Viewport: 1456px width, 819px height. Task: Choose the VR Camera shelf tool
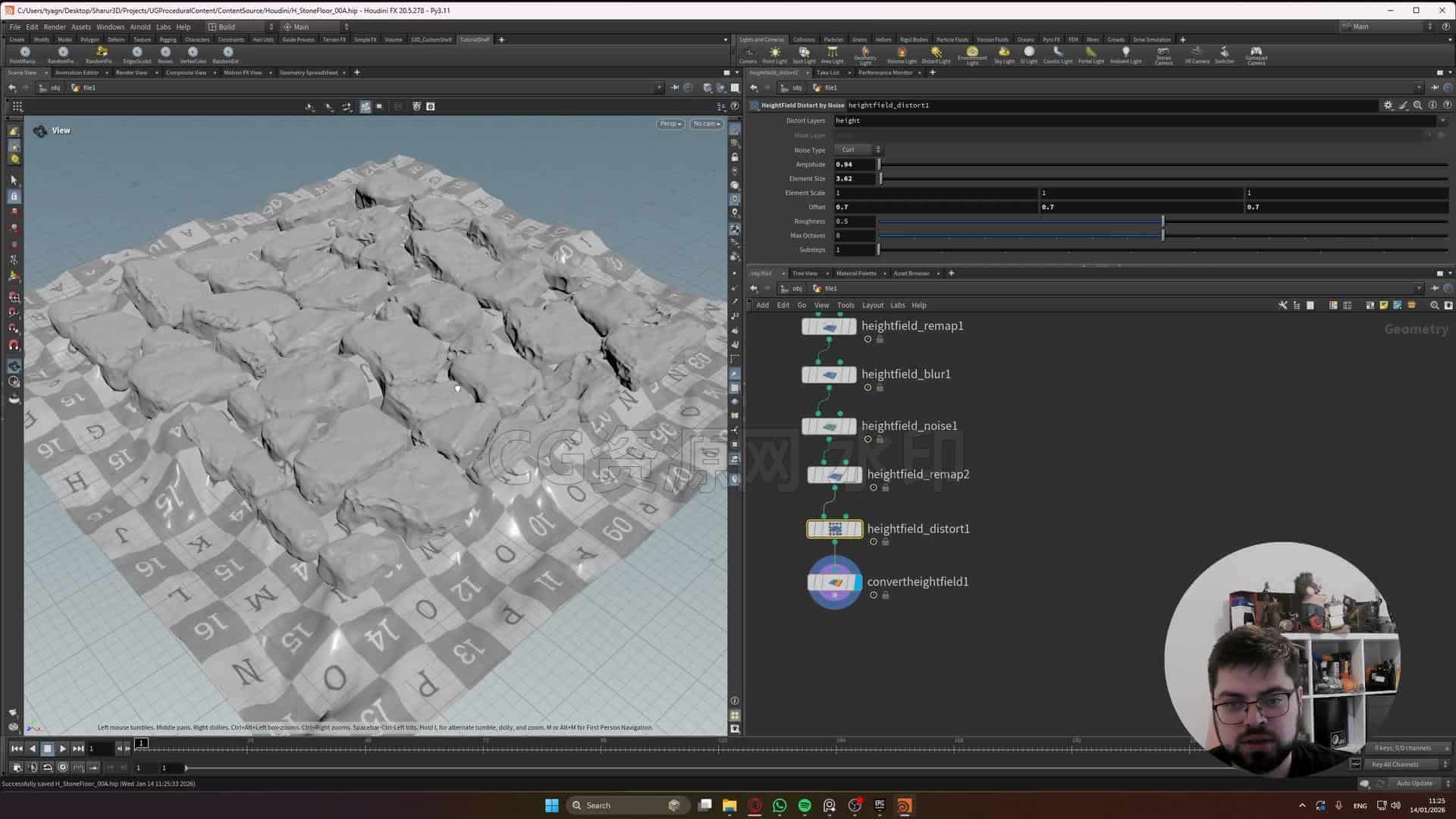(1197, 55)
